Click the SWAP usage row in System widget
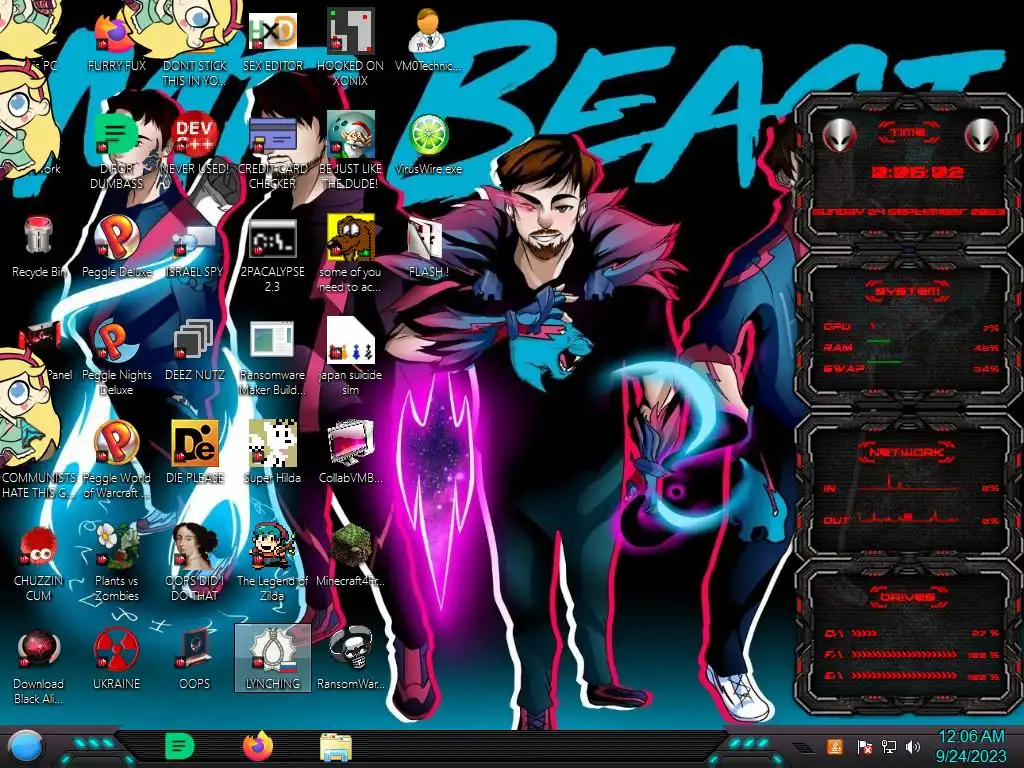The width and height of the screenshot is (1024, 768). point(911,368)
